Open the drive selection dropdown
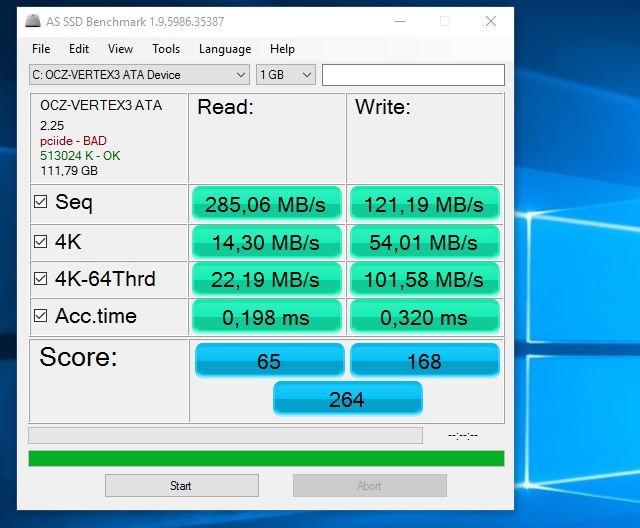640x528 pixels. (x=139, y=75)
